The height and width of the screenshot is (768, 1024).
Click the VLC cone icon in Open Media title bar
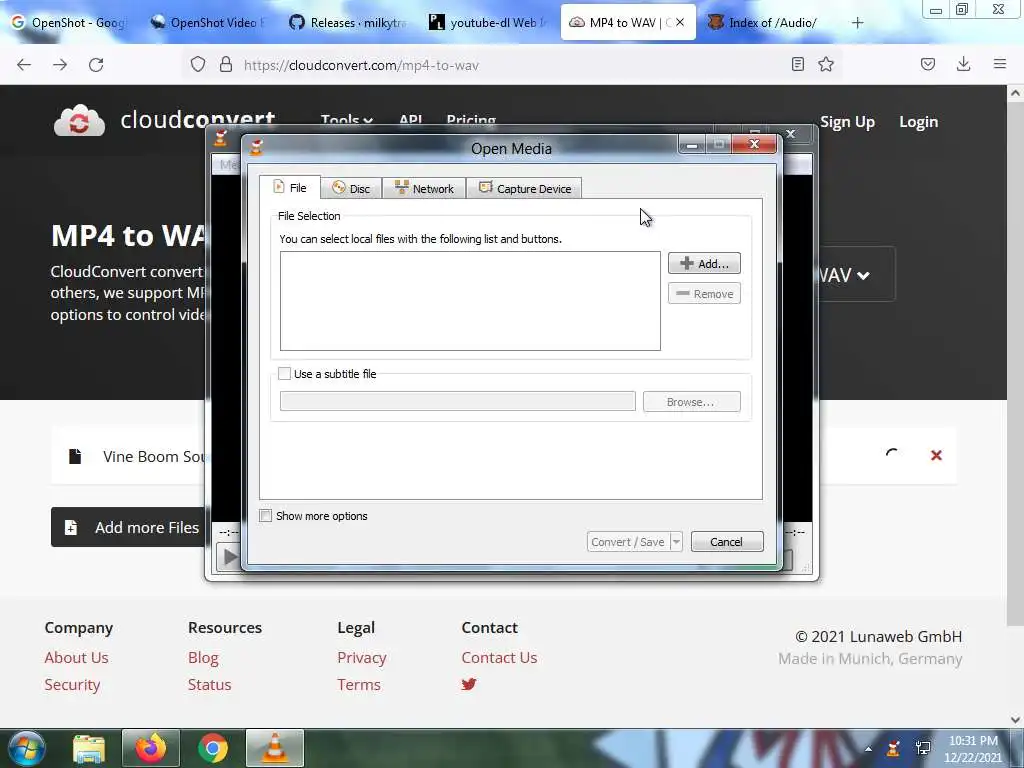pos(257,148)
